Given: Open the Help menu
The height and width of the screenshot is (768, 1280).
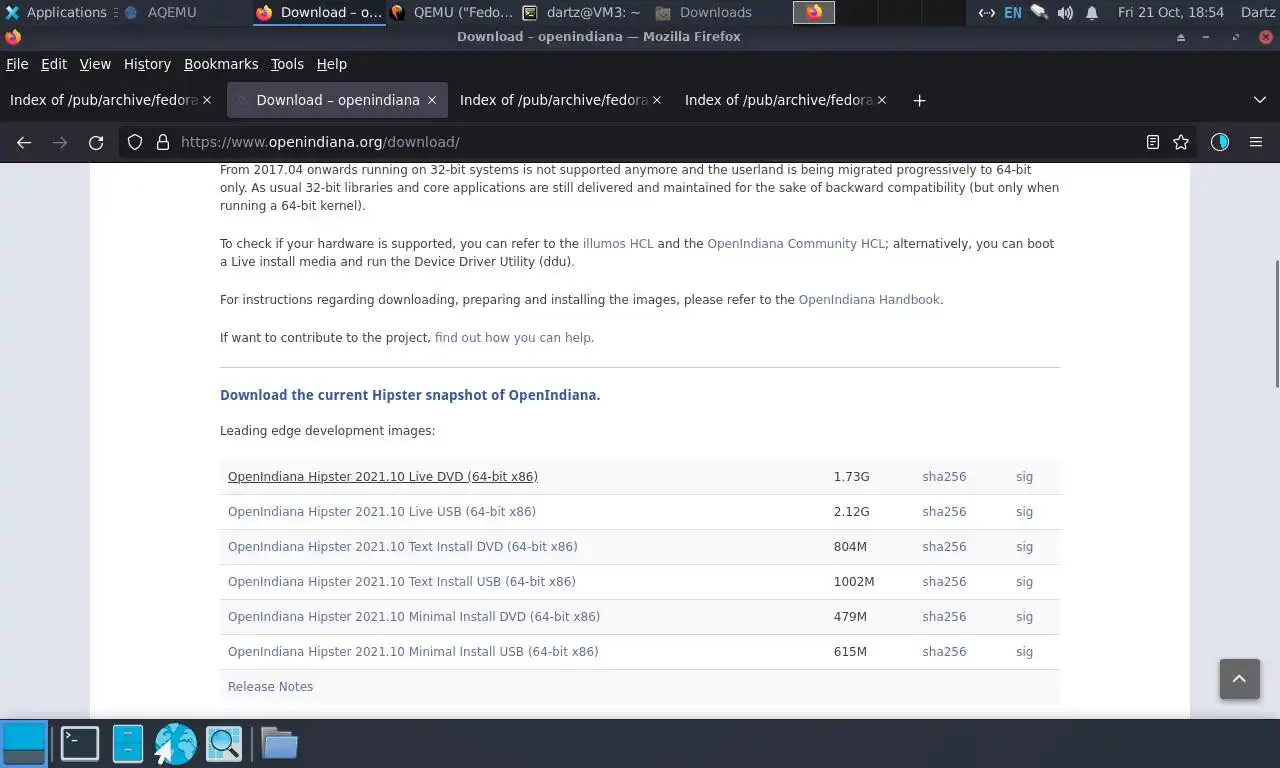Looking at the screenshot, I should (332, 64).
